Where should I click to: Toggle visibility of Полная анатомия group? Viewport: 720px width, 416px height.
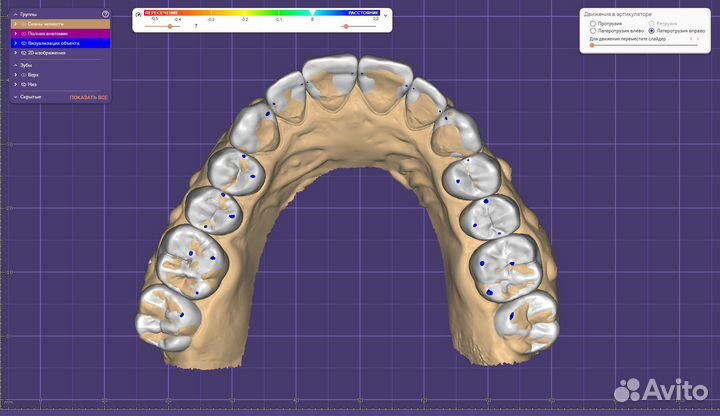pos(23,34)
